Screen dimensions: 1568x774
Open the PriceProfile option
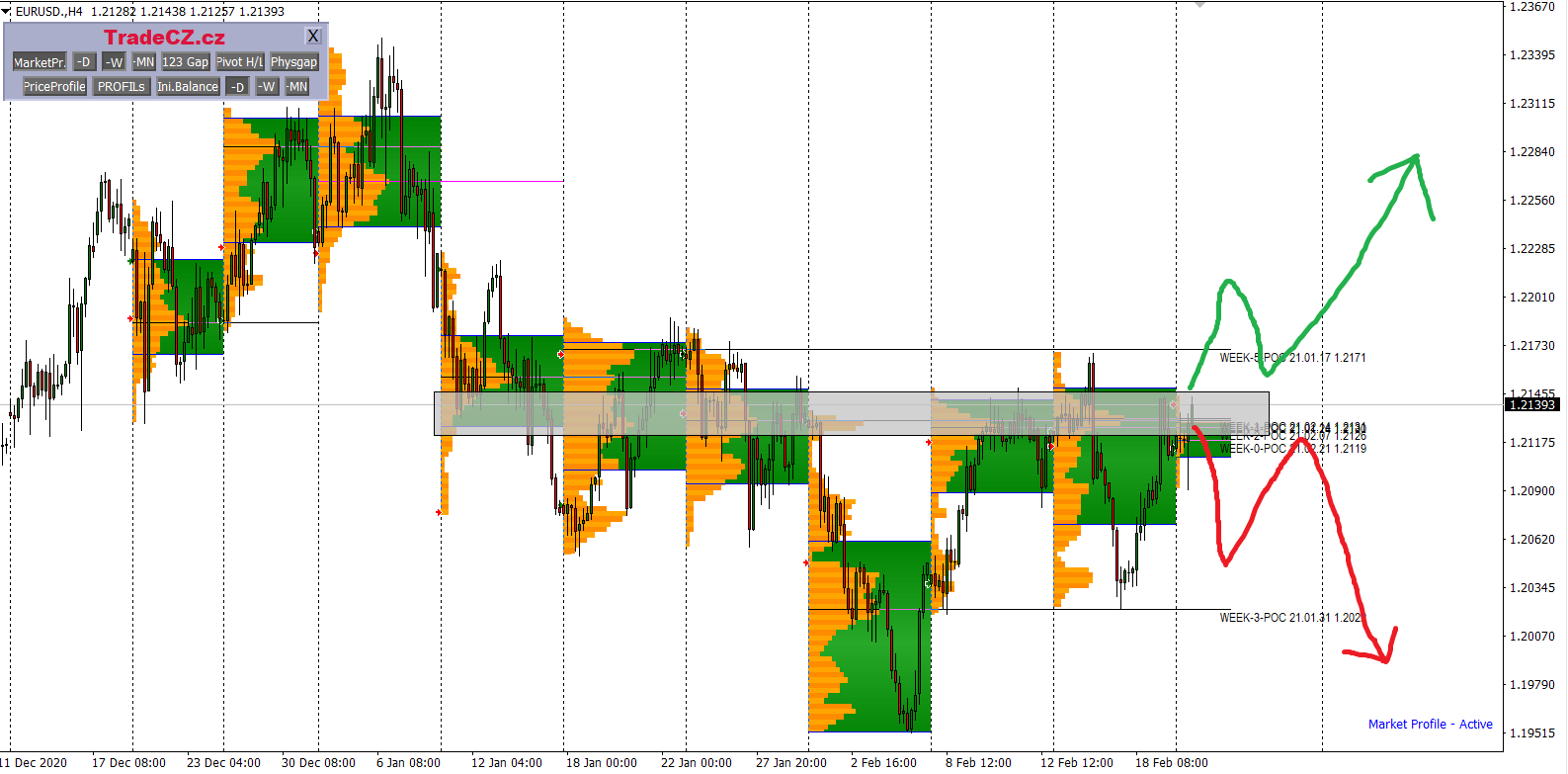click(x=54, y=87)
